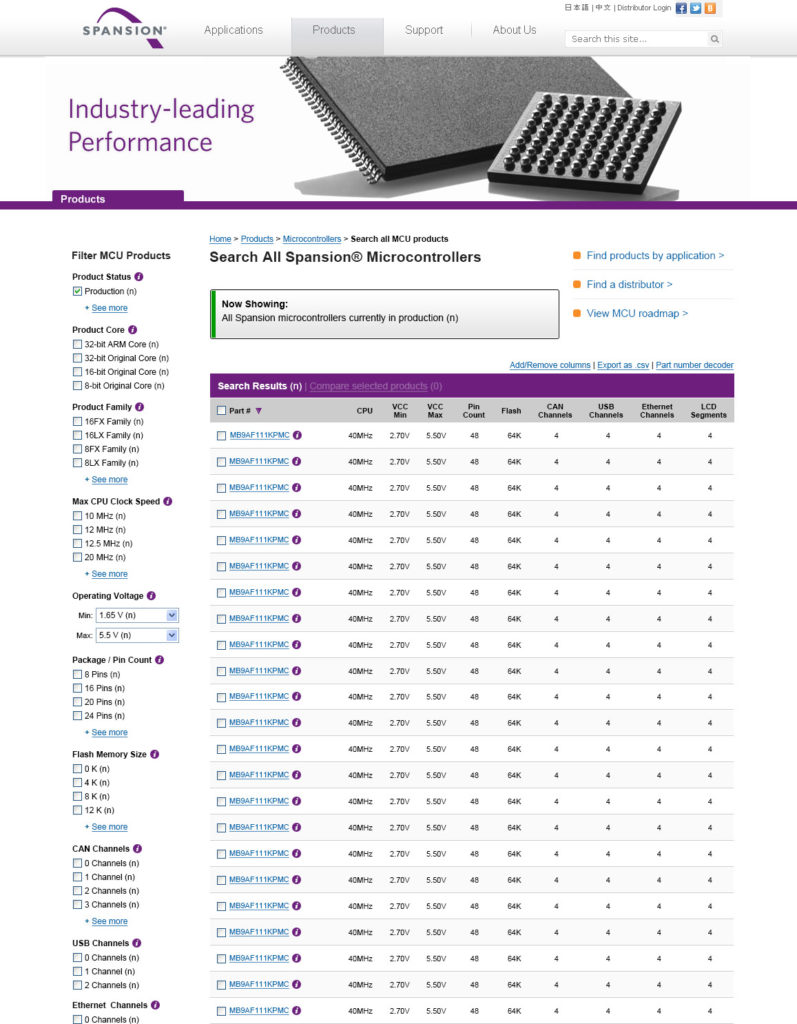The image size is (797, 1024).
Task: Tick the 16FX Family checkbox
Action: click(x=77, y=422)
